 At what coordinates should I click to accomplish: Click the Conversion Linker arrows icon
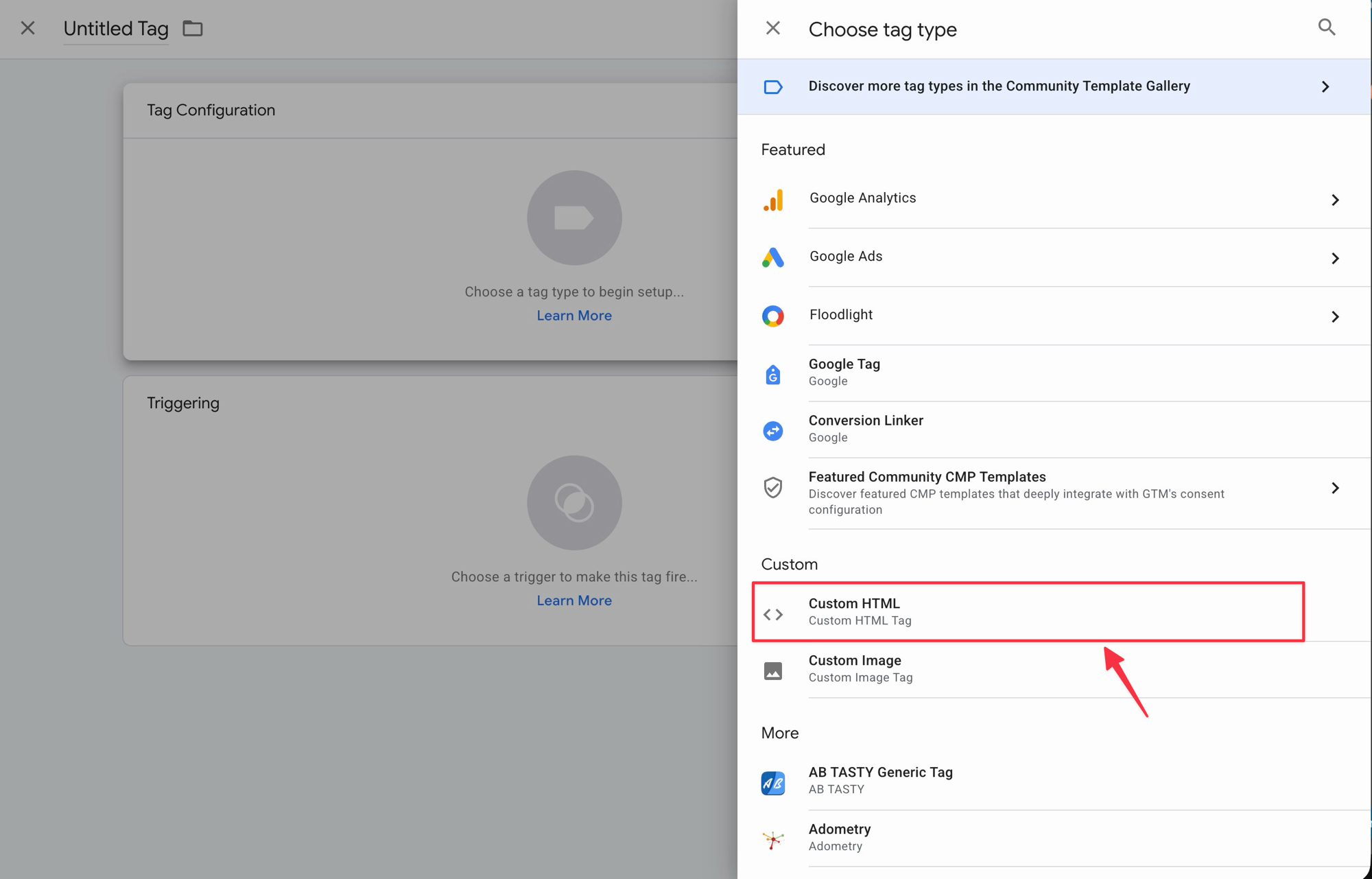click(773, 431)
